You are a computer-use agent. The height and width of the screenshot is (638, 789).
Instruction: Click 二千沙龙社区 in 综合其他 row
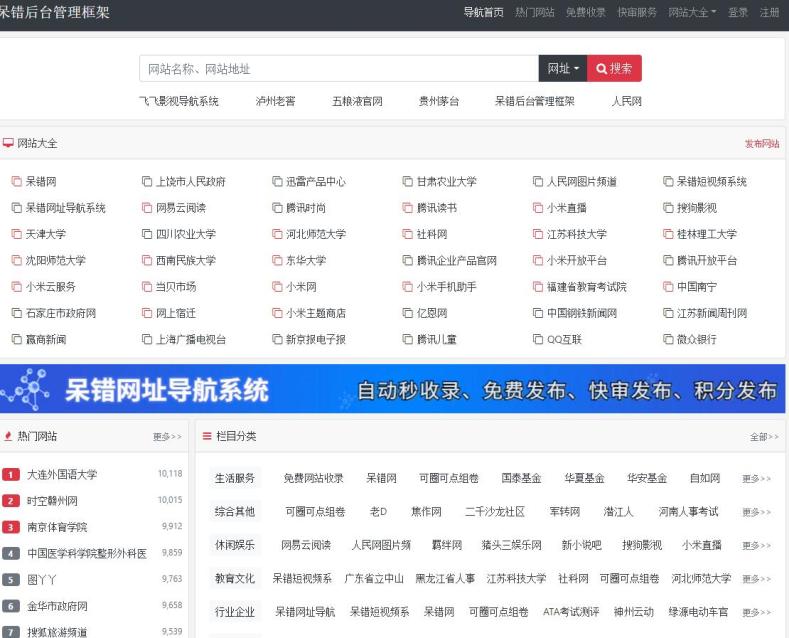[495, 512]
